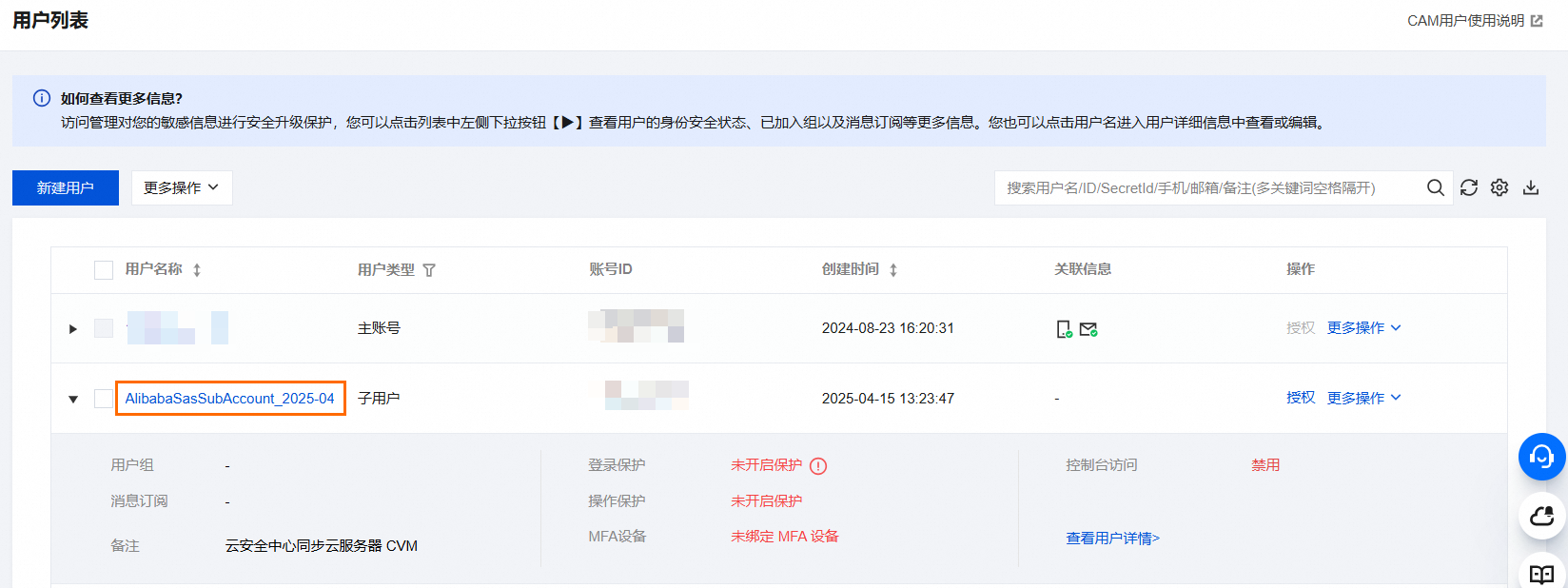Viewport: 1568px width, 588px height.
Task: Click the 关联信息 column header
Action: pyautogui.click(x=1083, y=269)
